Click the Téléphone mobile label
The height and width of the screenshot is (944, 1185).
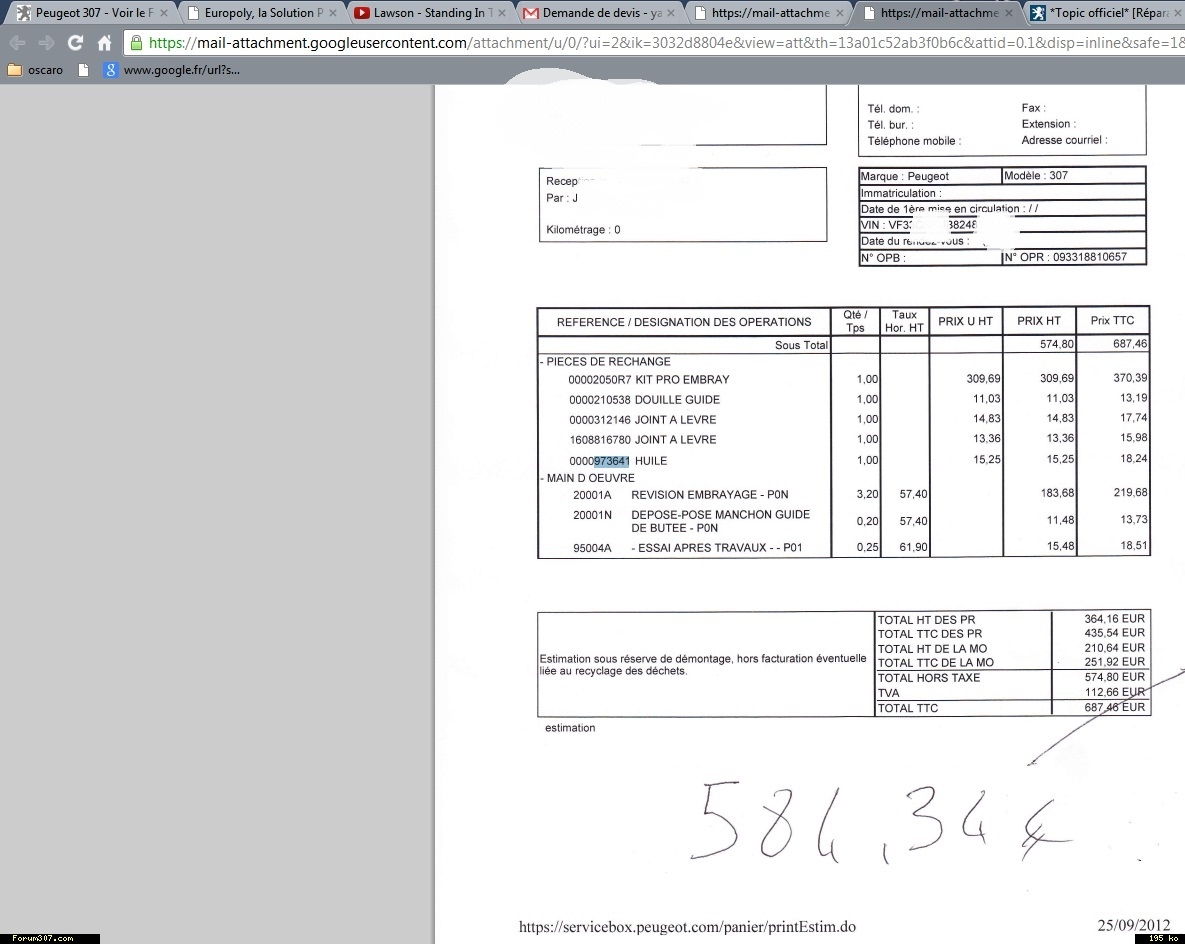(914, 141)
